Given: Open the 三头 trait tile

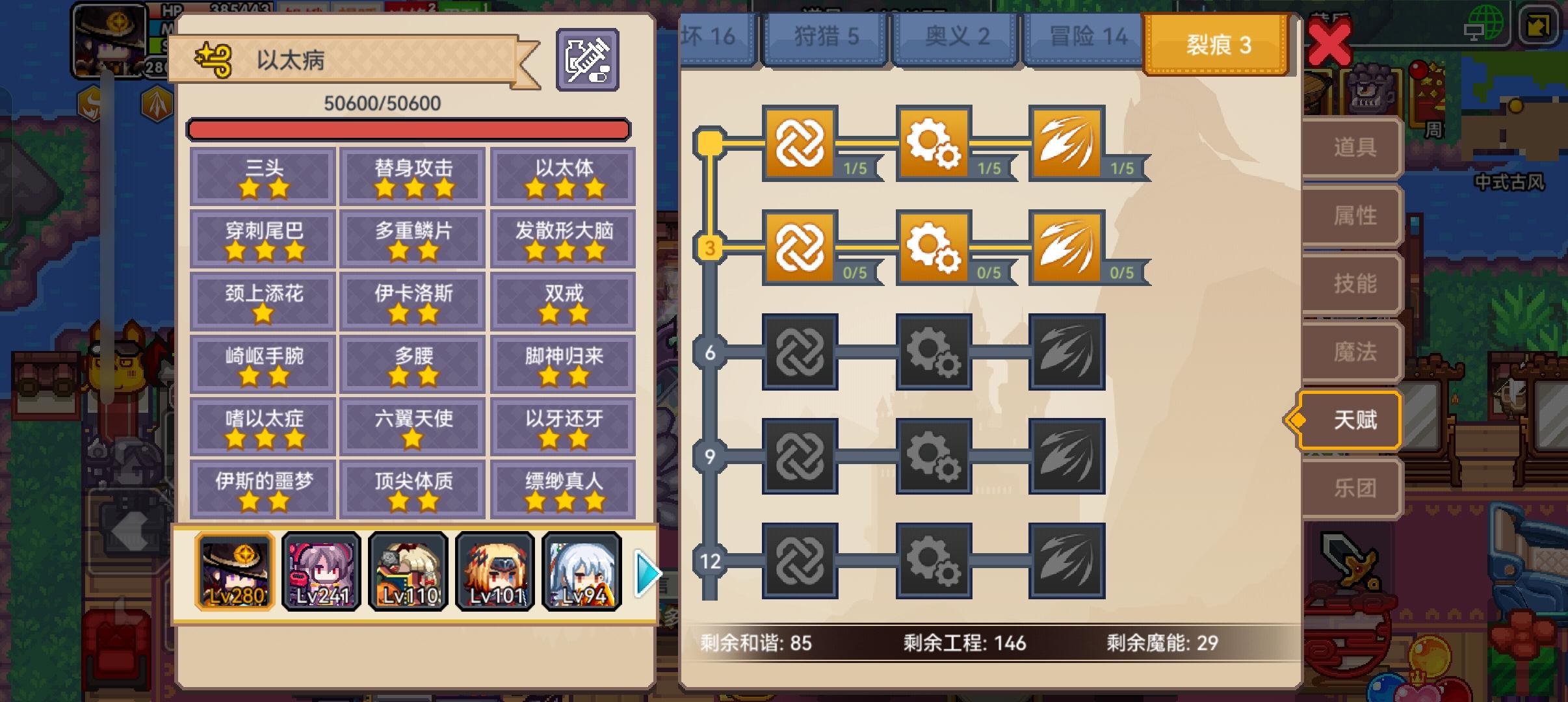Looking at the screenshot, I should point(263,177).
